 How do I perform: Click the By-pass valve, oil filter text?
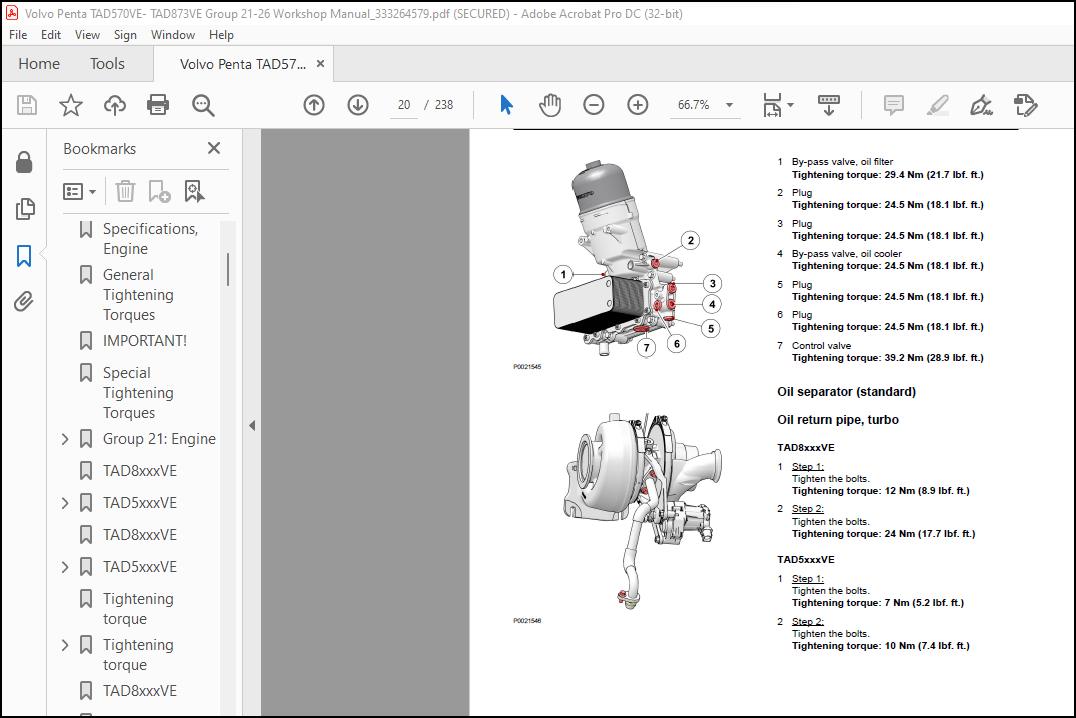pyautogui.click(x=842, y=162)
